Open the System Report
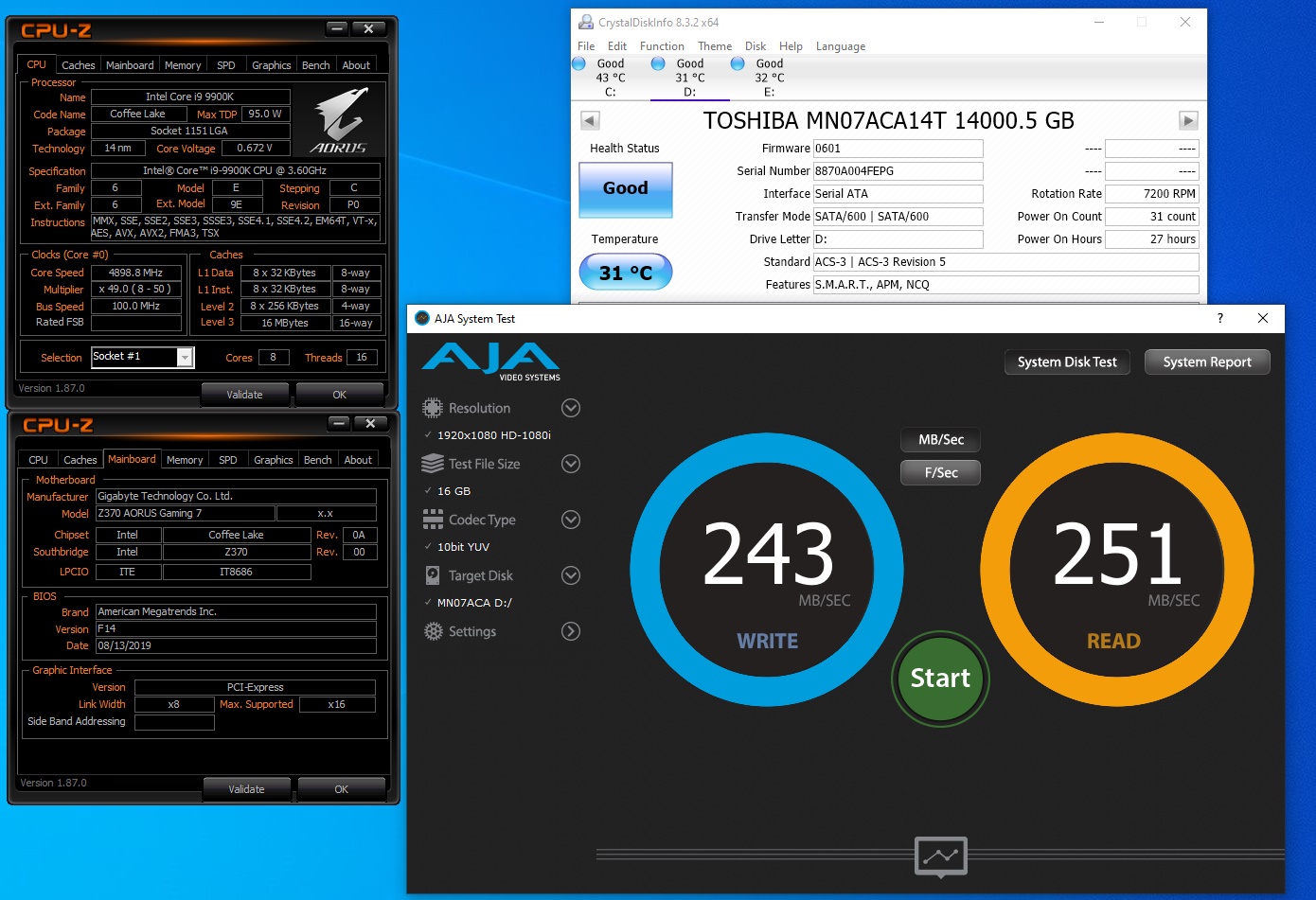 coord(1206,362)
